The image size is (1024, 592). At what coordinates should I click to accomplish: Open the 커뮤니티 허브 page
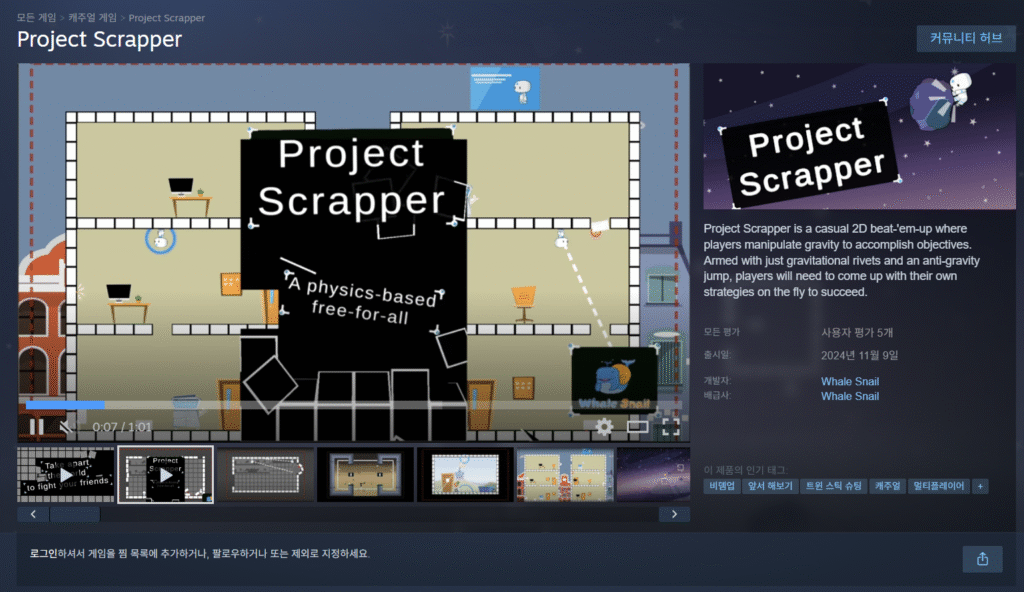pos(965,39)
